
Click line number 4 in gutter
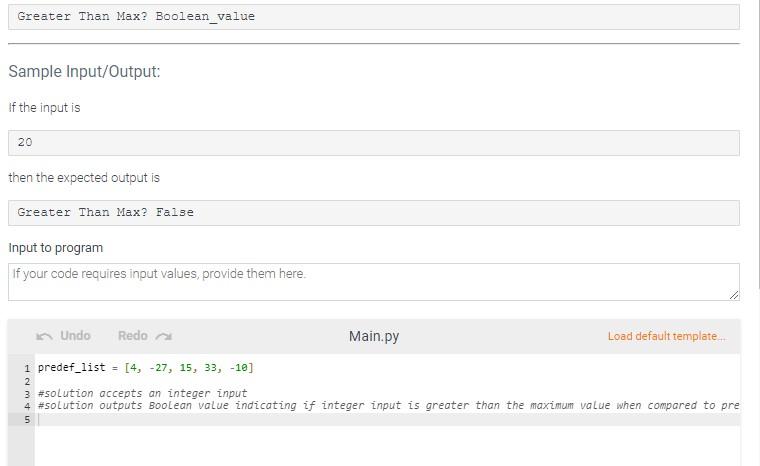[27, 406]
